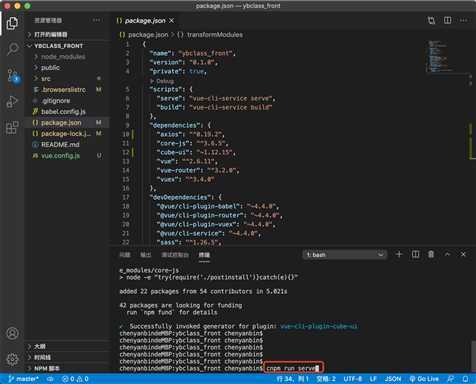Switch to the Problems panel tab
The width and height of the screenshot is (476, 384).
125,255
